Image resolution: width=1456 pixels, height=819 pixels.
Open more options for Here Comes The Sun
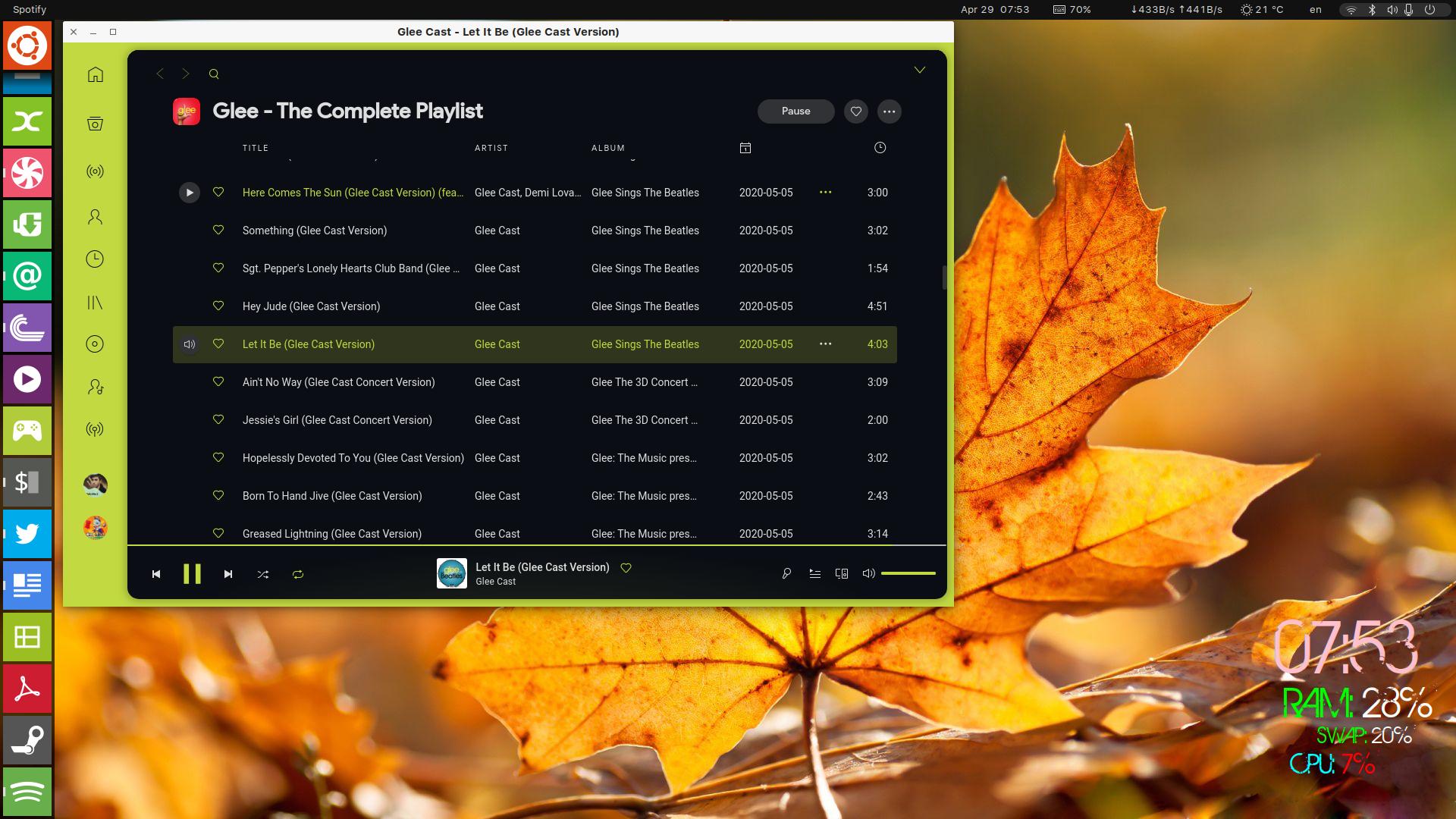[x=826, y=193]
